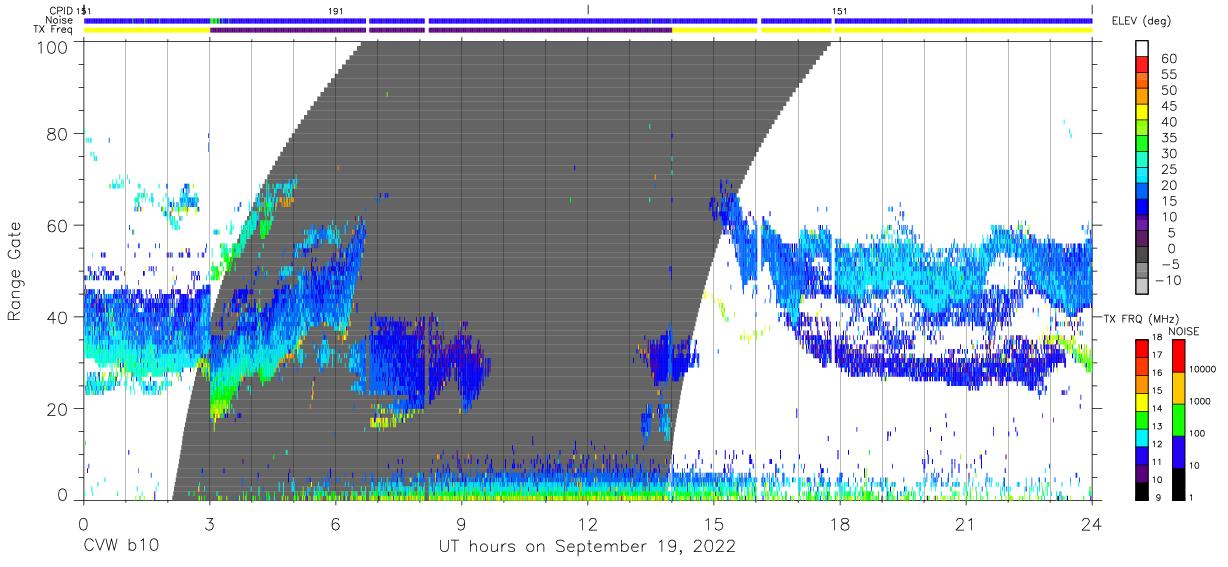Click the white top segment of ELEV colorbar
This screenshot has width=1228, height=567.
[1141, 49]
